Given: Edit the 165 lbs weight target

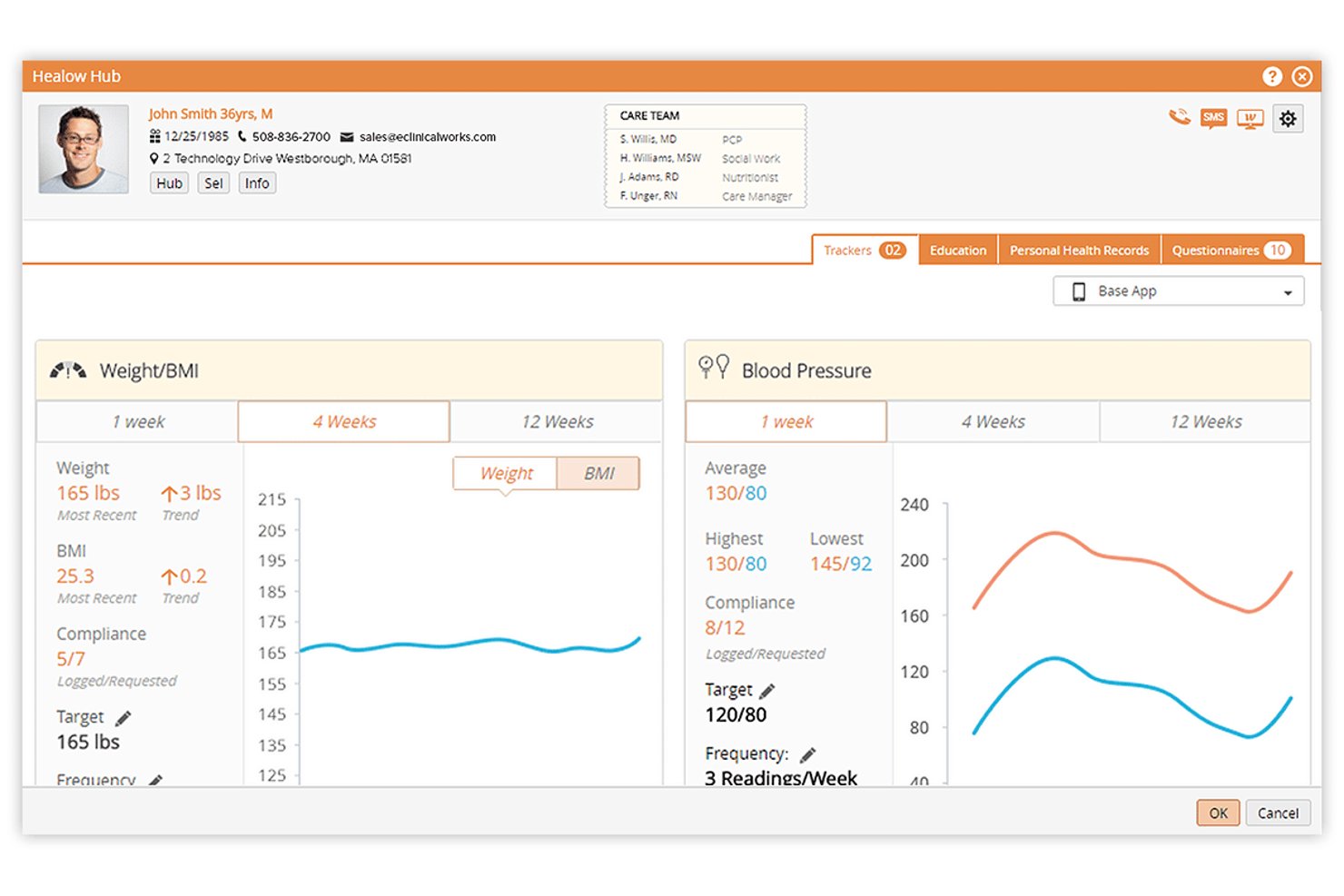Looking at the screenshot, I should tap(124, 718).
